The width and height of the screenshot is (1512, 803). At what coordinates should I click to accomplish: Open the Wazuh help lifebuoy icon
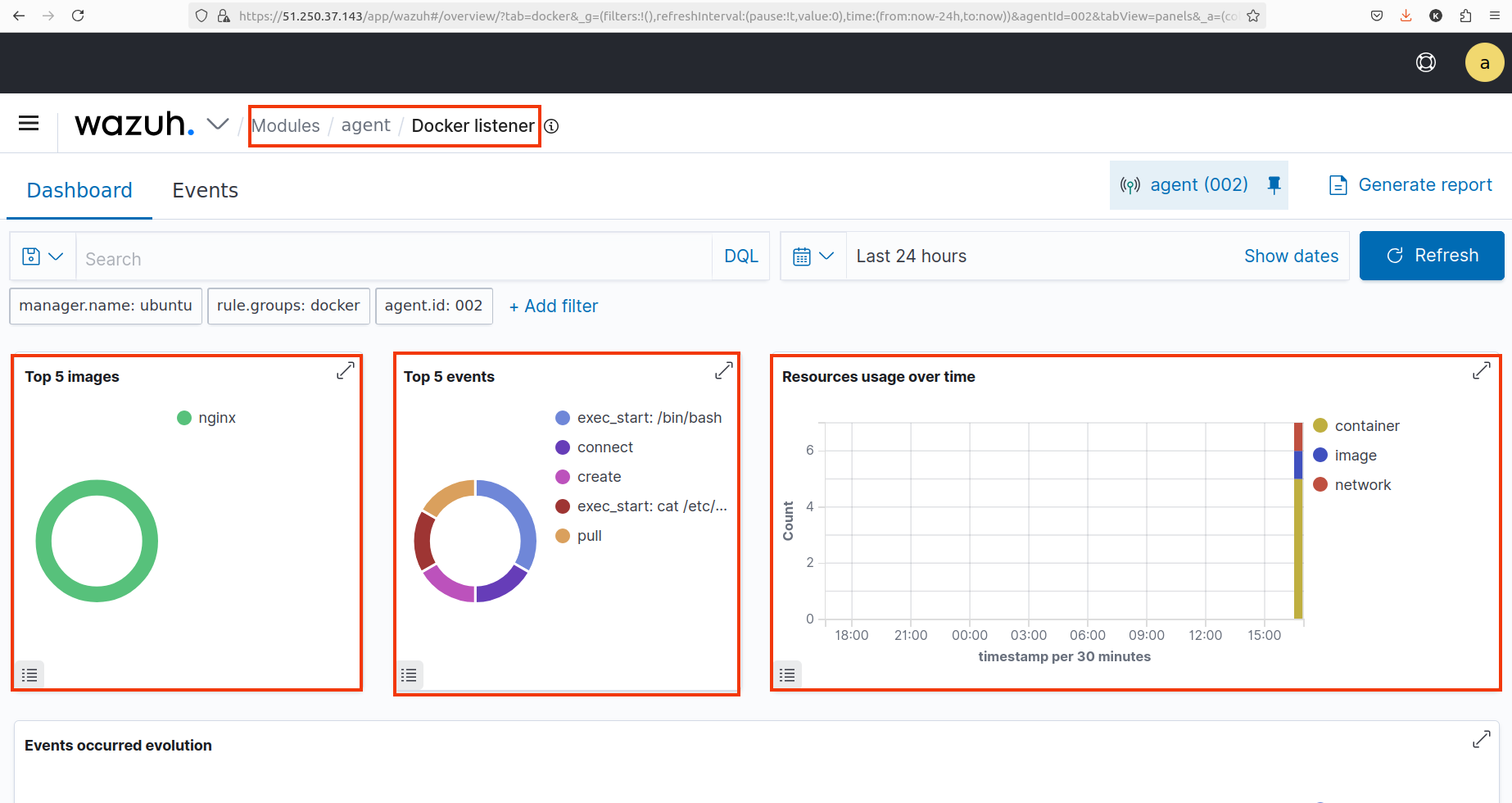click(1426, 62)
